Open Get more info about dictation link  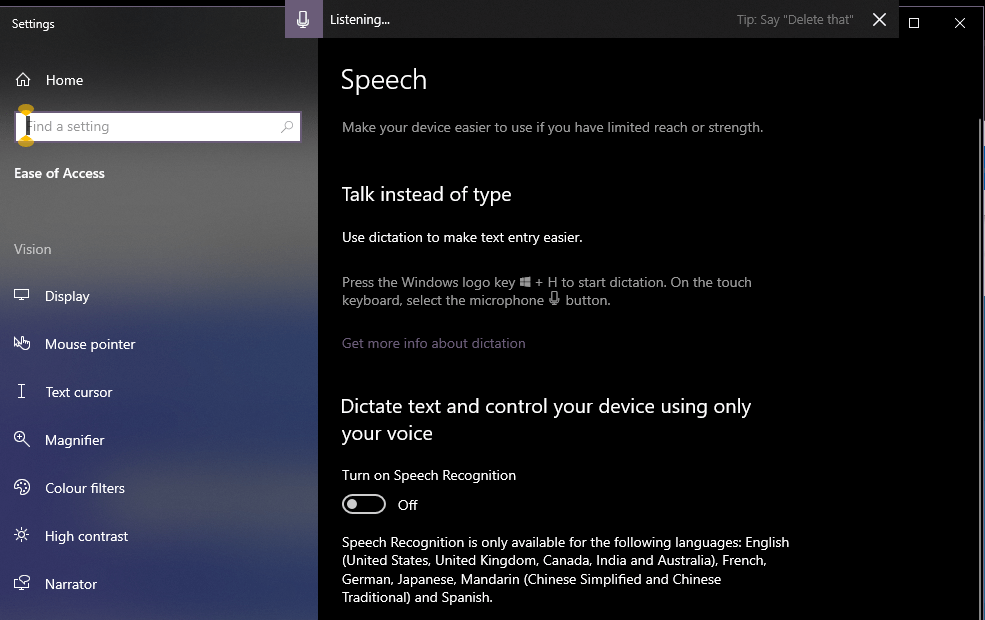[x=433, y=343]
